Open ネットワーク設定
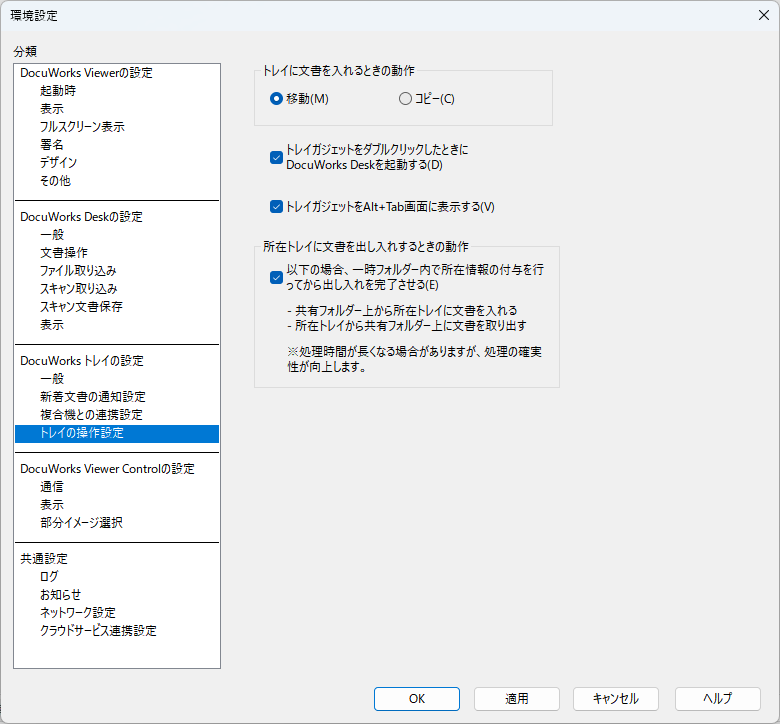Viewport: 780px width, 724px height. pyautogui.click(x=78, y=612)
